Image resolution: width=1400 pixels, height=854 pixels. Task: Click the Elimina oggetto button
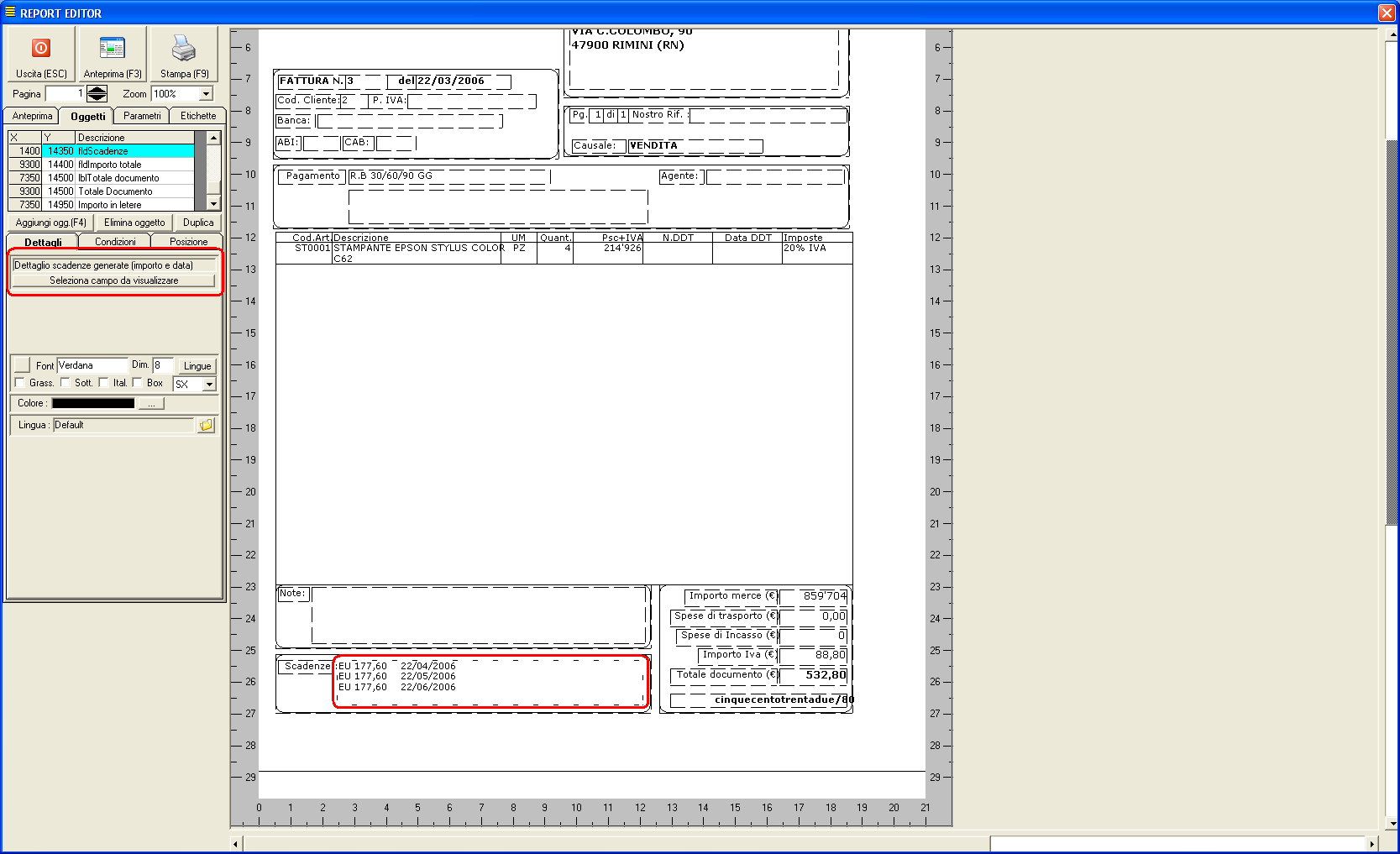point(134,223)
